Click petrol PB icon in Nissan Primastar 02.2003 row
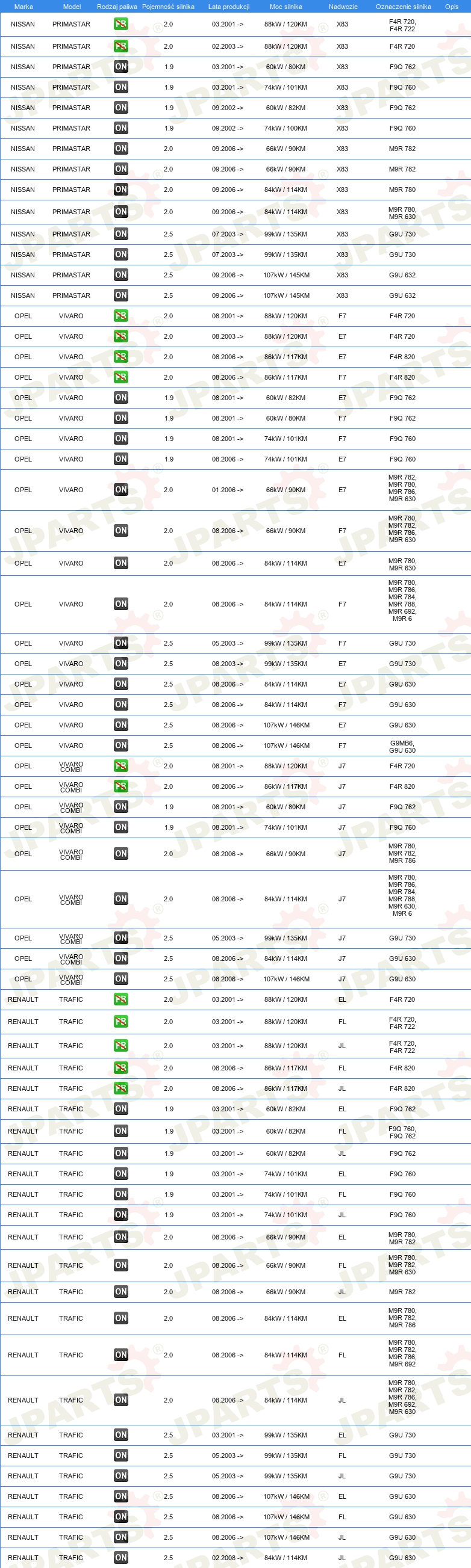The width and height of the screenshot is (471, 1568). pyautogui.click(x=120, y=46)
